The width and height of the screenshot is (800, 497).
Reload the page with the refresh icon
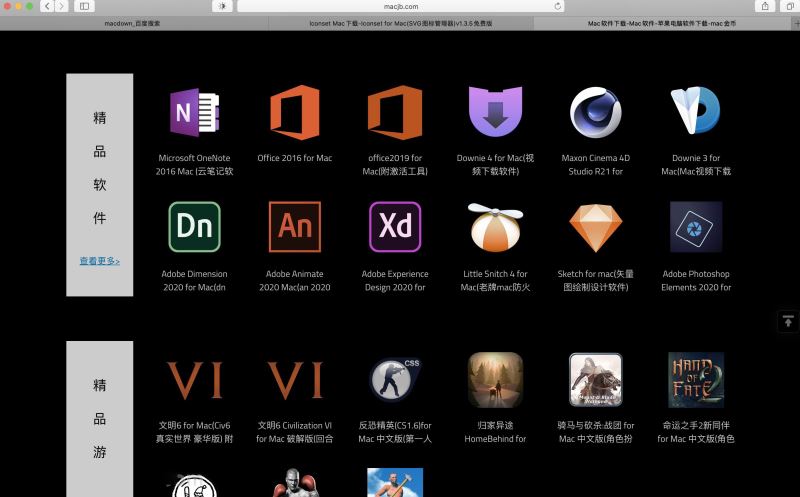(x=557, y=6)
